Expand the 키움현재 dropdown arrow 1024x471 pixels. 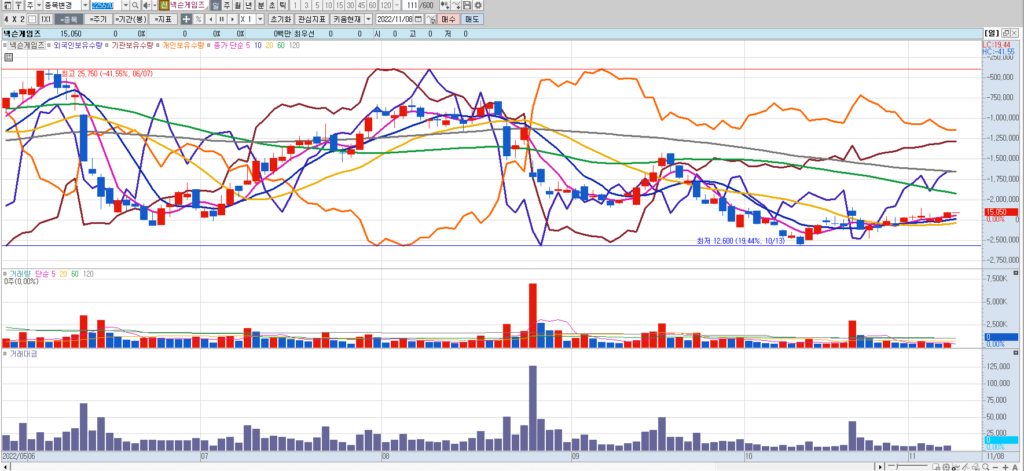368,19
